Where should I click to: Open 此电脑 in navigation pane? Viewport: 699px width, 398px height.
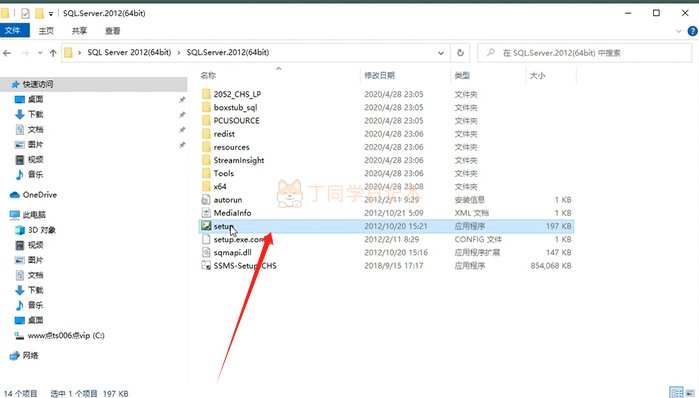click(x=34, y=215)
